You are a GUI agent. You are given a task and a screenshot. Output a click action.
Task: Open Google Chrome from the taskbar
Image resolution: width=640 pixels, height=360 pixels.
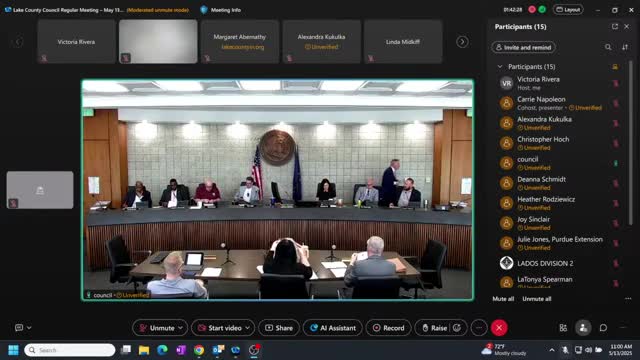[199, 350]
